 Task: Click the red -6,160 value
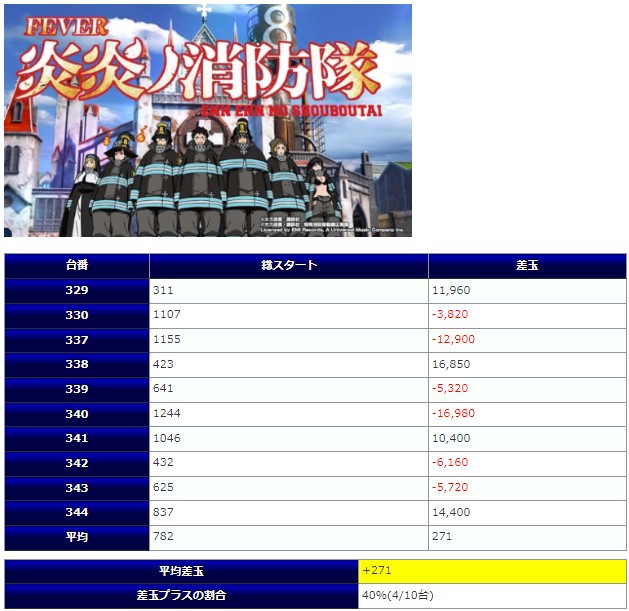tap(450, 463)
